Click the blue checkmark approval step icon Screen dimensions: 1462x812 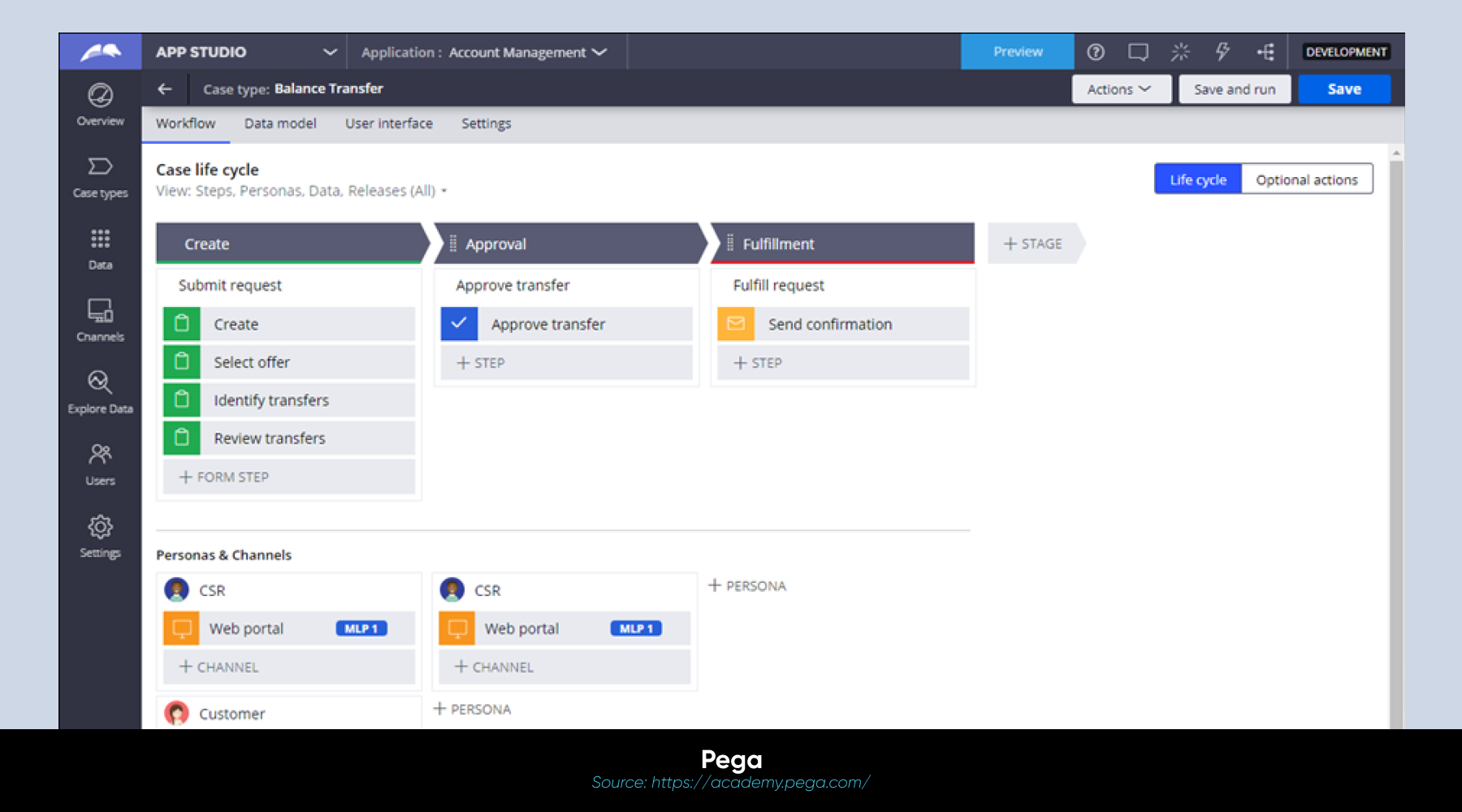[459, 324]
